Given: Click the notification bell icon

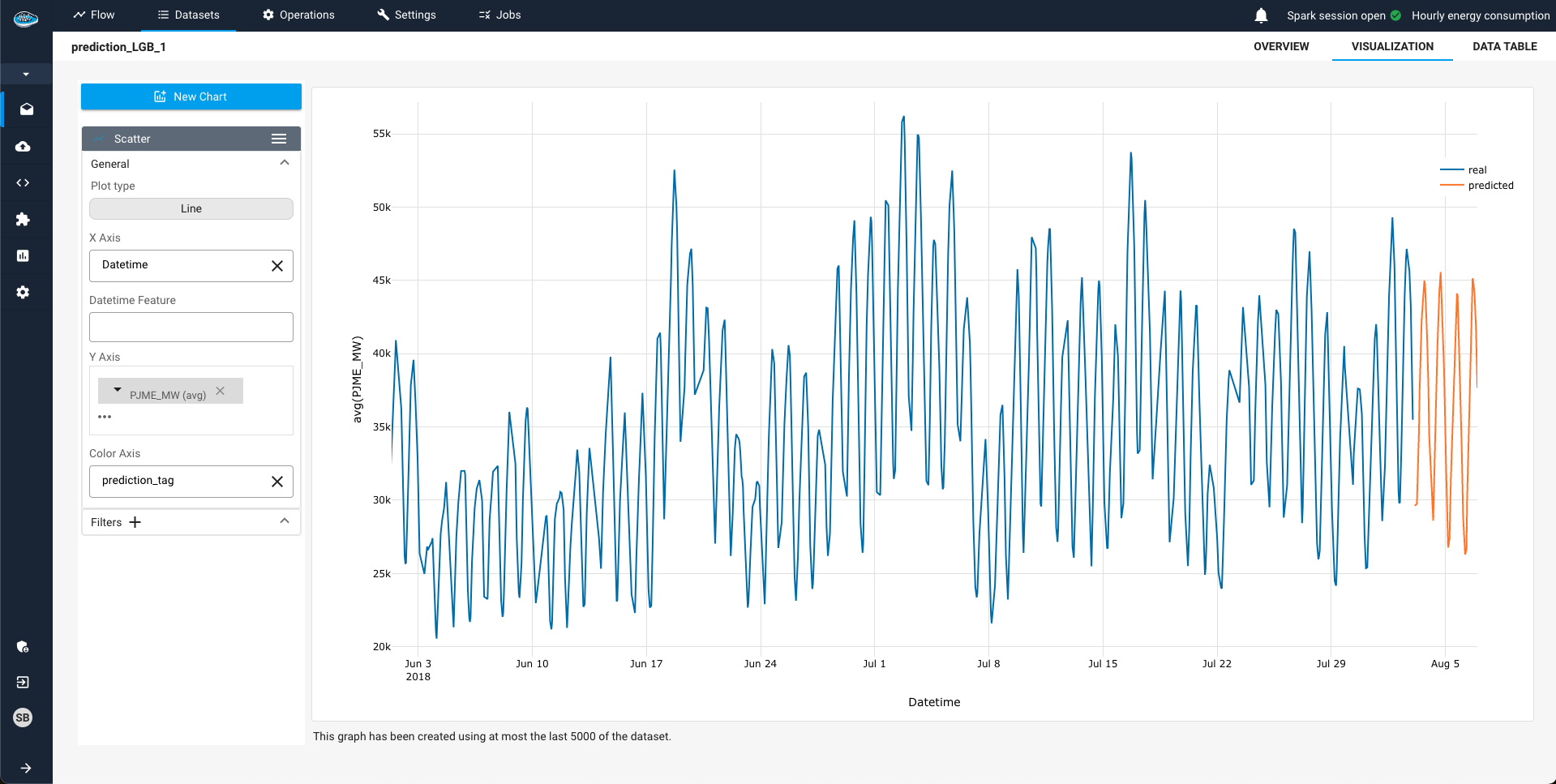Looking at the screenshot, I should tap(1262, 15).
